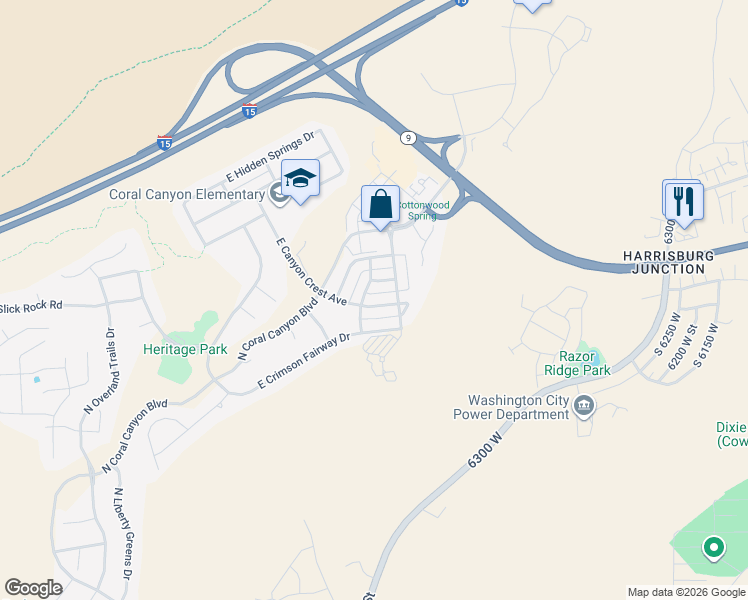748x600 pixels.
Task: Click the graduation cap school marker
Action: (300, 179)
